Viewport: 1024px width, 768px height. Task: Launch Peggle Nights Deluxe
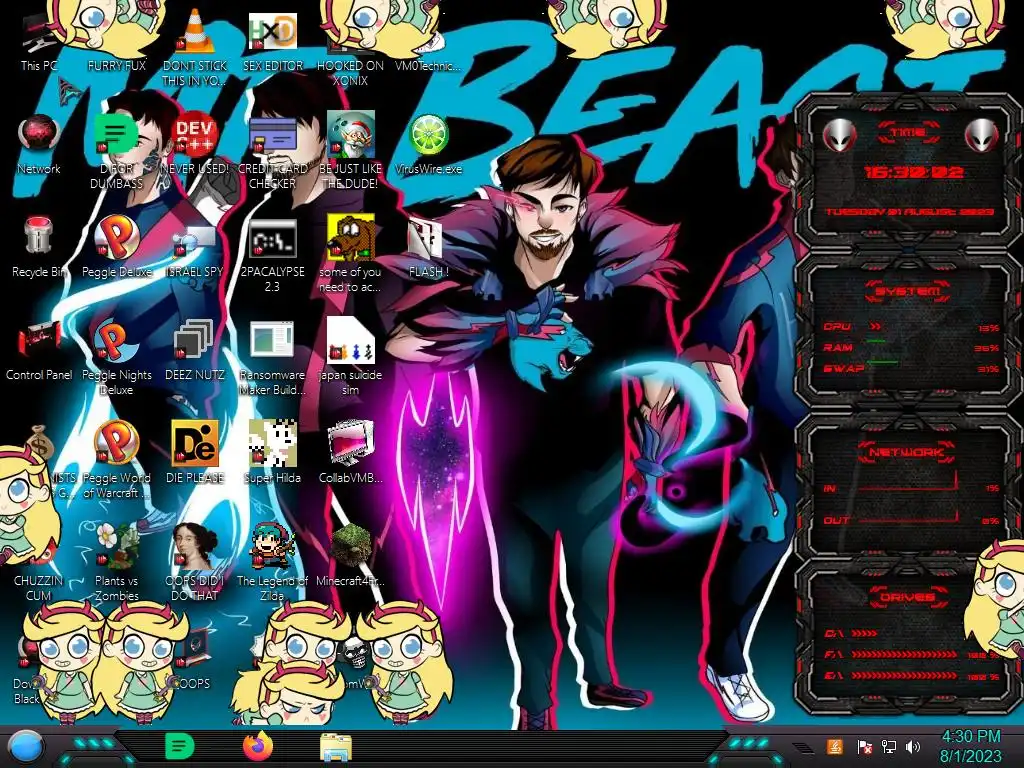116,341
